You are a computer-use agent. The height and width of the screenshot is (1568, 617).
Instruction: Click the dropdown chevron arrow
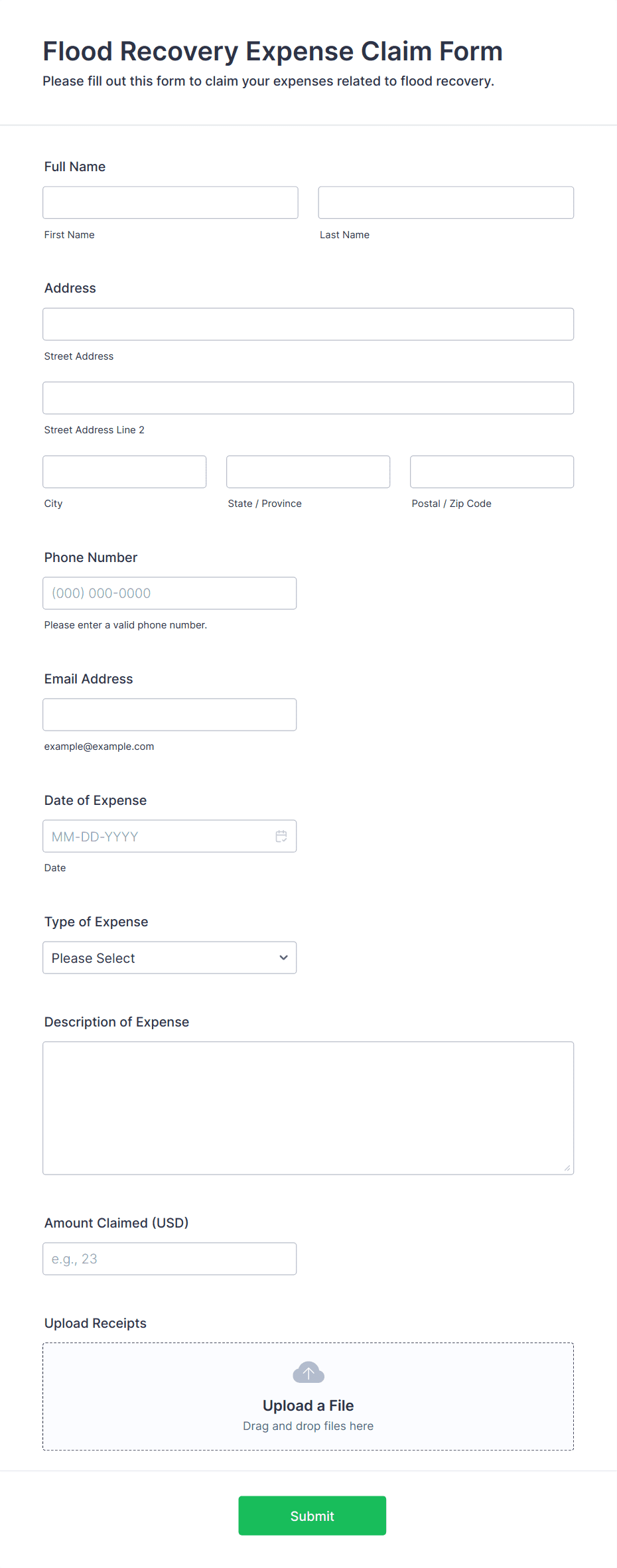[284, 958]
